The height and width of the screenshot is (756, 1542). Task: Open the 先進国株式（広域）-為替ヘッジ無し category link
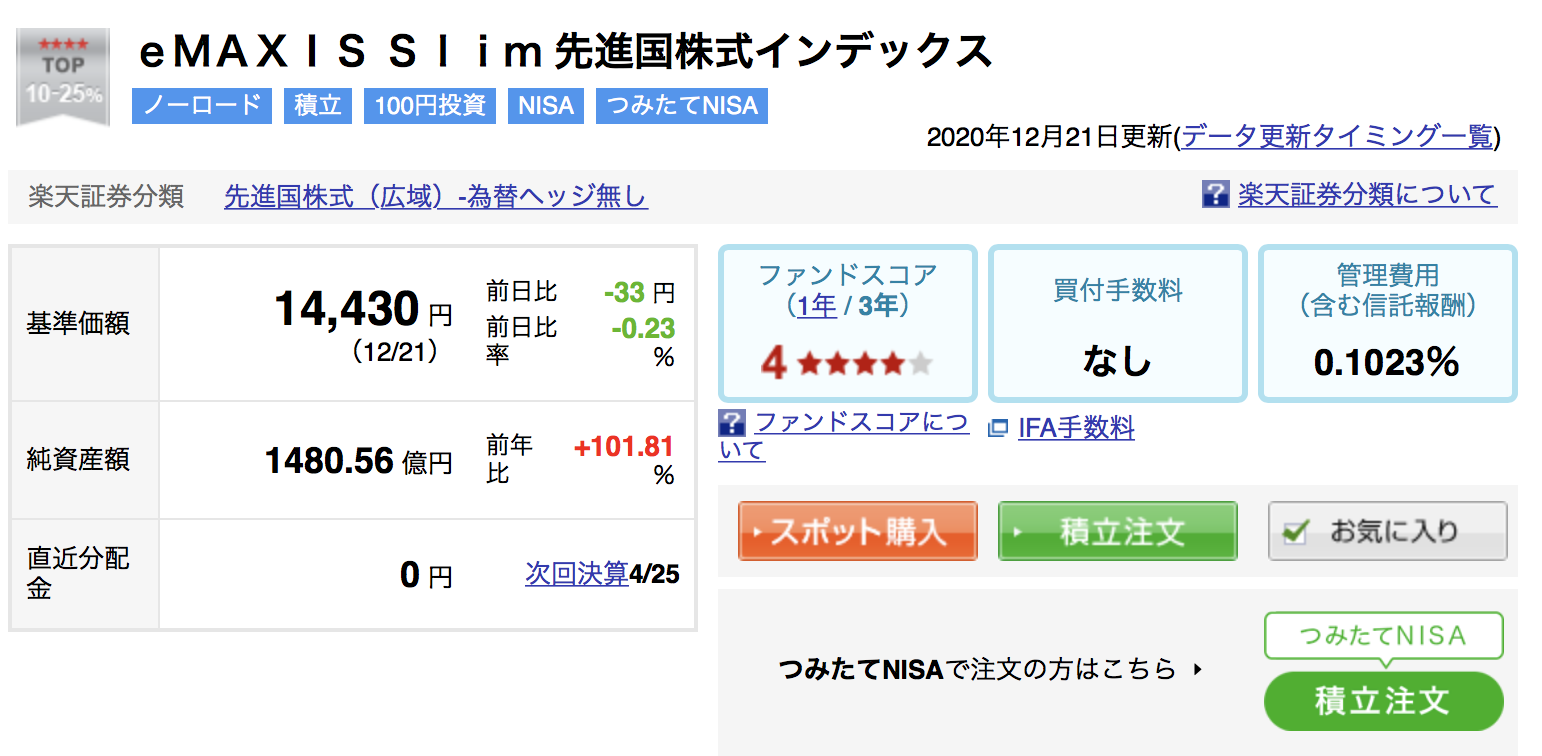pyautogui.click(x=436, y=196)
